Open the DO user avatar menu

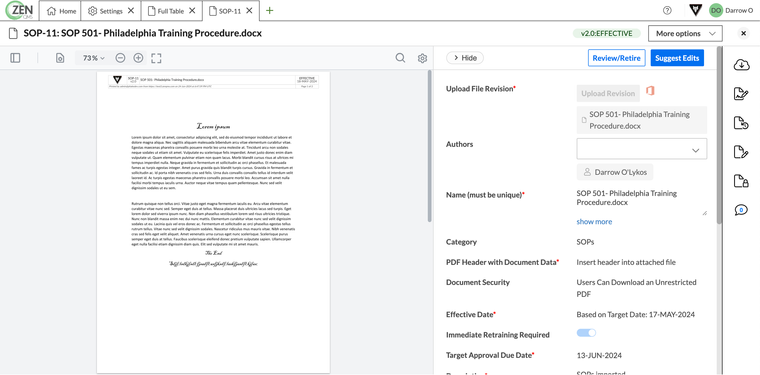(x=715, y=10)
